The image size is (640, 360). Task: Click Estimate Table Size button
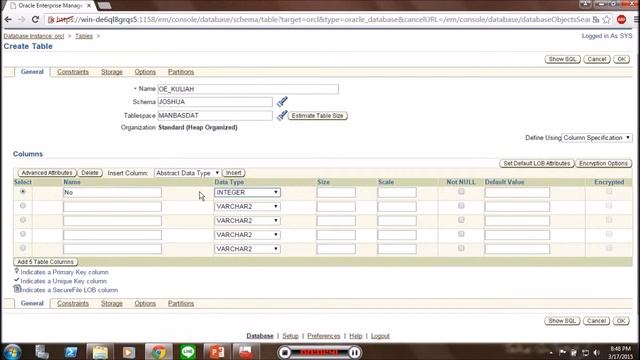318,116
